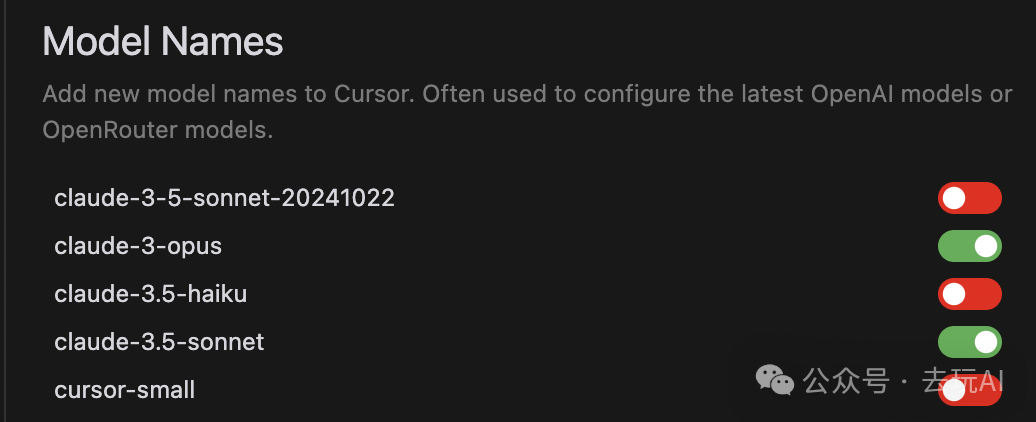This screenshot has width=1036, height=422.
Task: Select the claude-3-5-sonnet-20241022 model name
Action: [x=225, y=197]
